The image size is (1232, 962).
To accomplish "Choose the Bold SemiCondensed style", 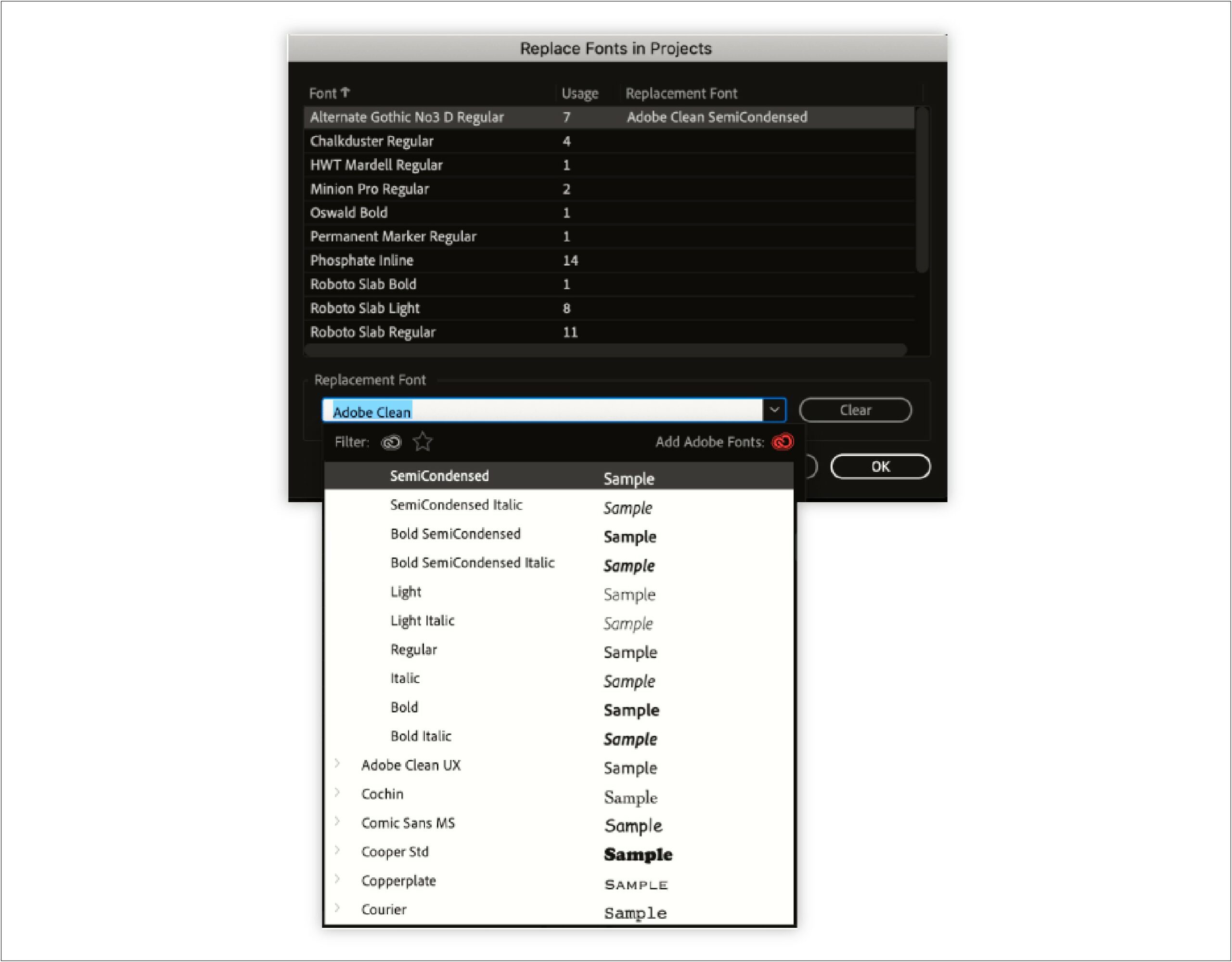I will pos(559,534).
